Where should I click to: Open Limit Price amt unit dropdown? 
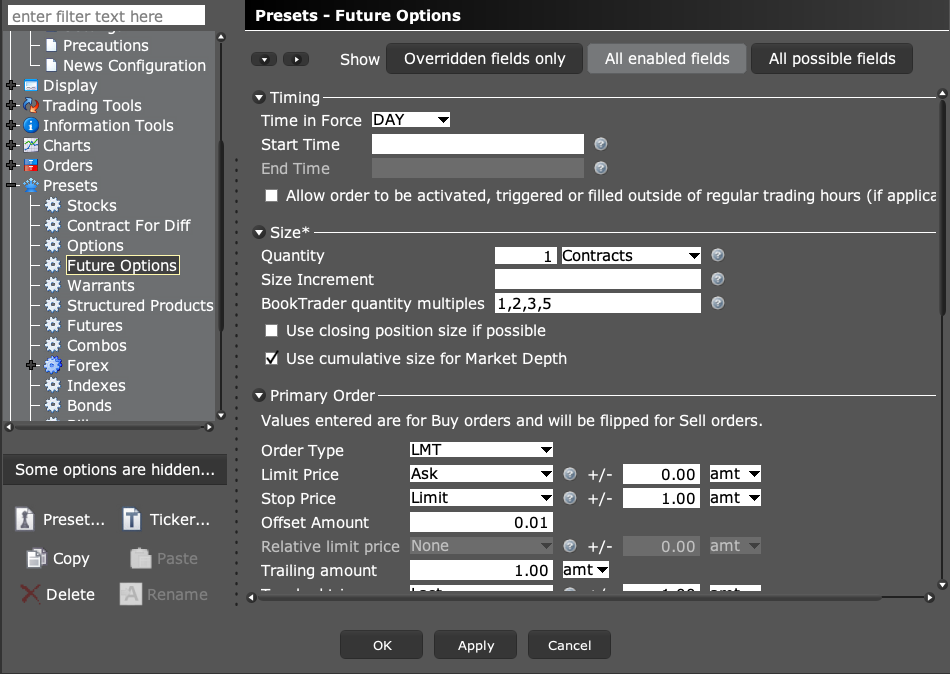[735, 474]
